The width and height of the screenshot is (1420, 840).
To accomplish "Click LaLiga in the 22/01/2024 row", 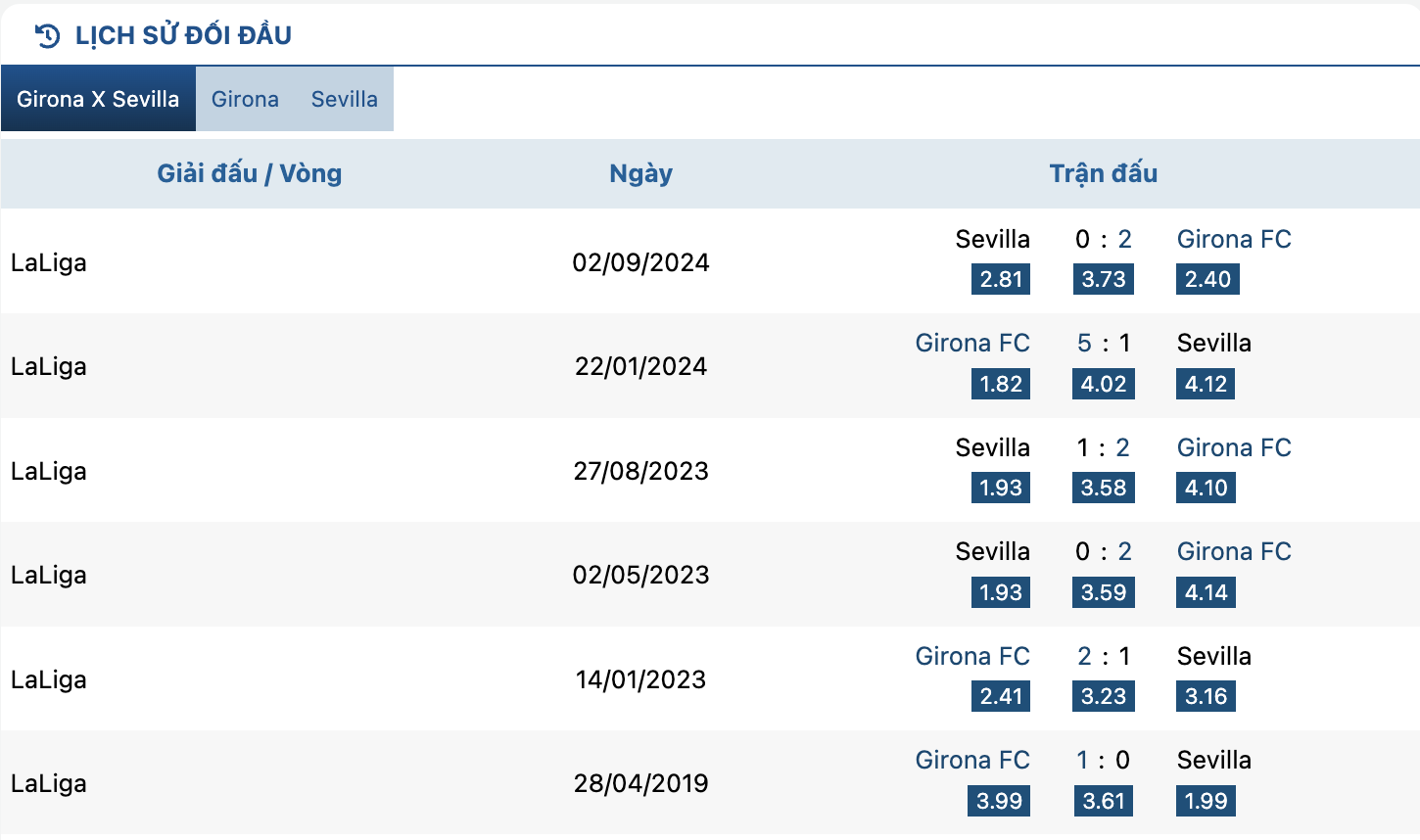I will click(x=49, y=366).
